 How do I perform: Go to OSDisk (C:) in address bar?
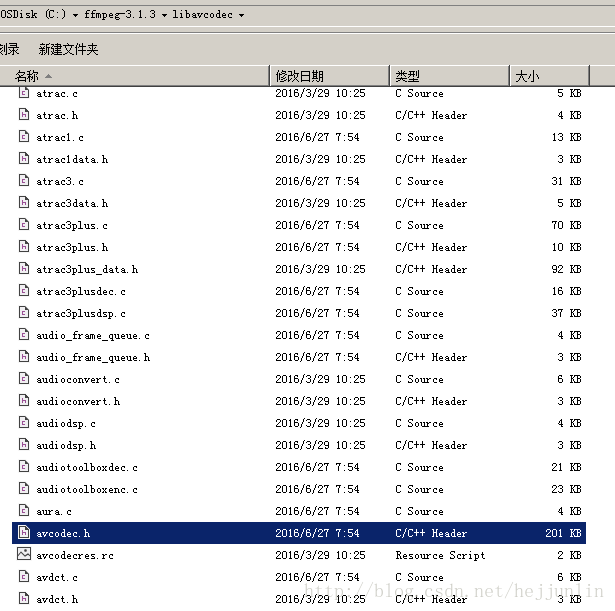pos(33,15)
